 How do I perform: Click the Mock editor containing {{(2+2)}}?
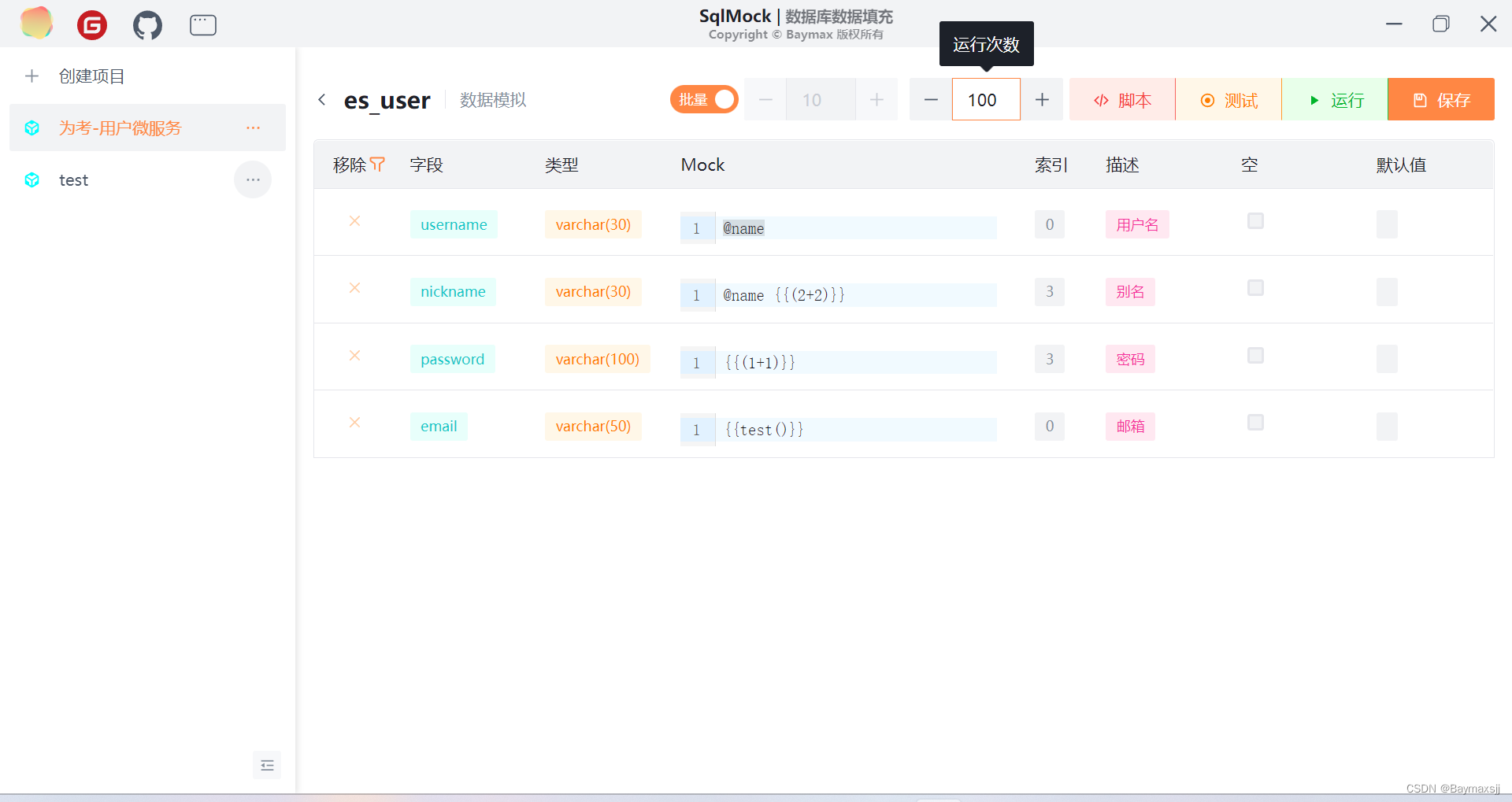(839, 295)
